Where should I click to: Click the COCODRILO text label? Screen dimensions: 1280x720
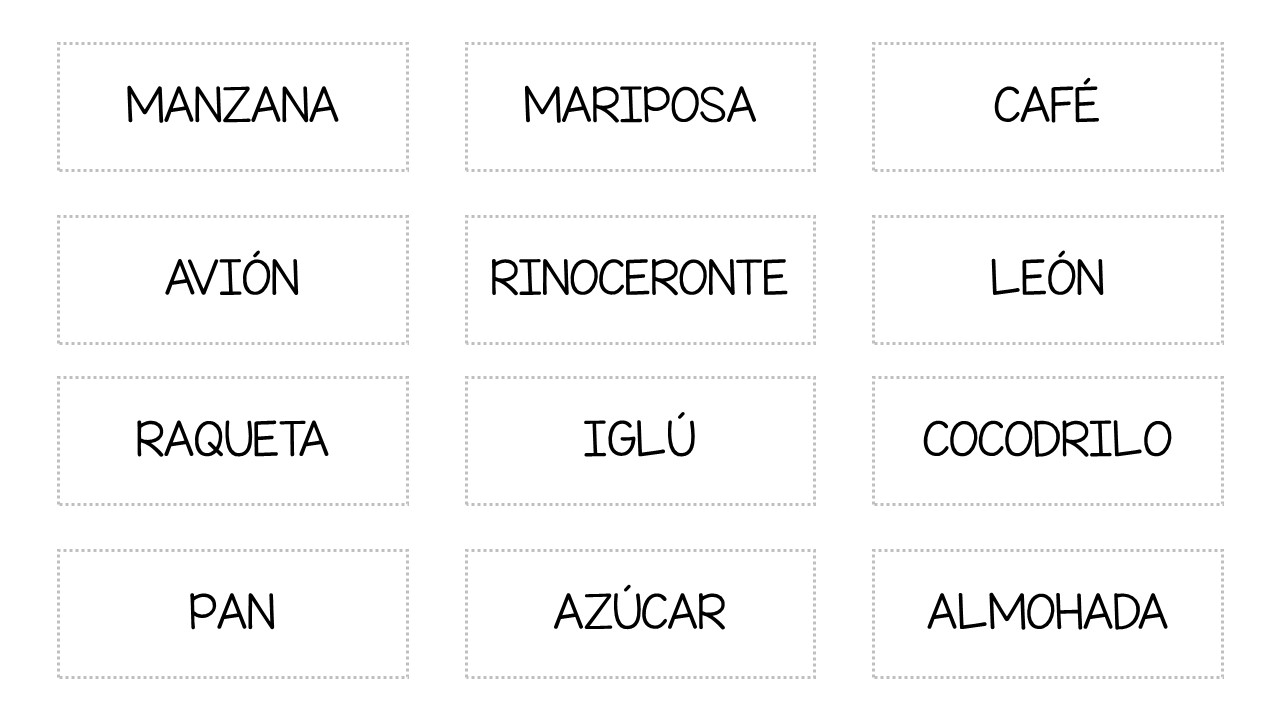(1047, 439)
